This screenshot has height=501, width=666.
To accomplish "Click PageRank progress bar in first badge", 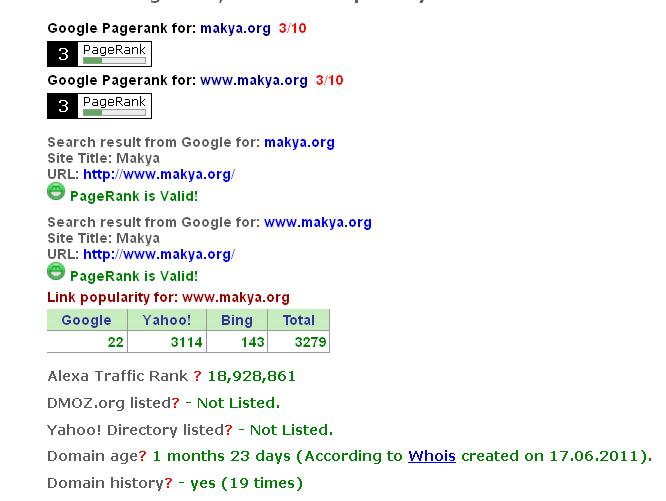I will pyautogui.click(x=114, y=61).
